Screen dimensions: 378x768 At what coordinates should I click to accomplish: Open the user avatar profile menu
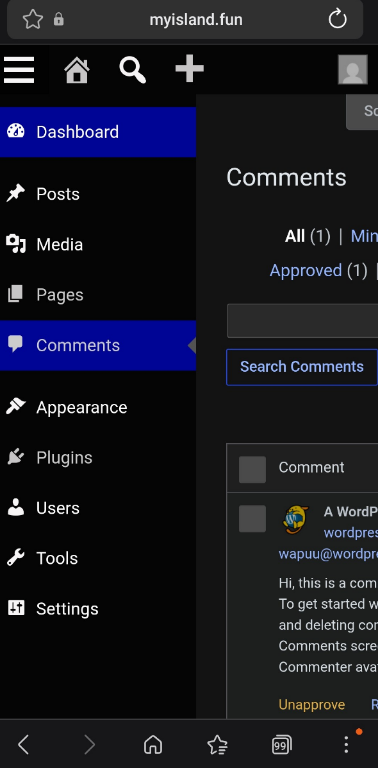pos(353,70)
